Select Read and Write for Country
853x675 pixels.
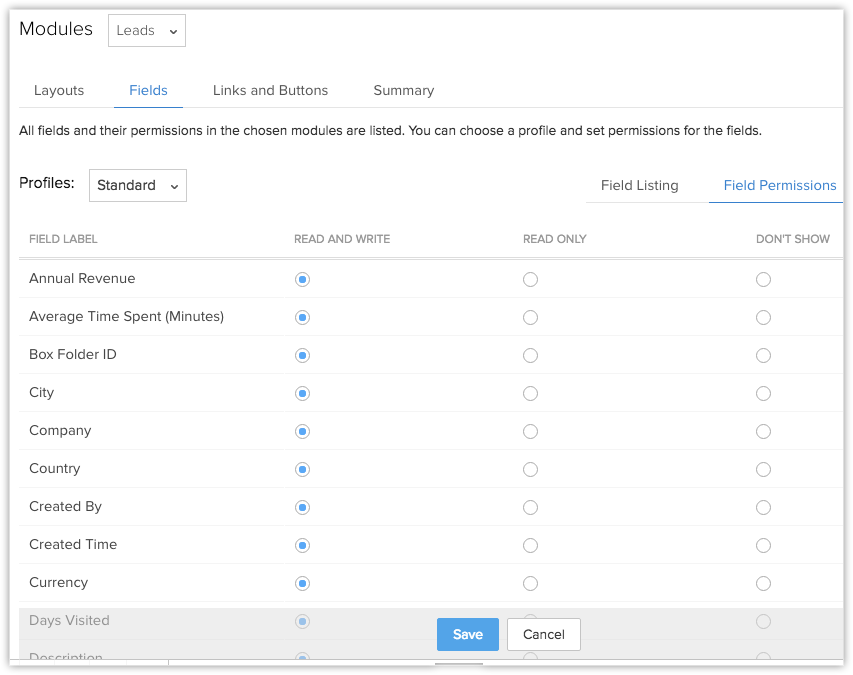coord(302,470)
